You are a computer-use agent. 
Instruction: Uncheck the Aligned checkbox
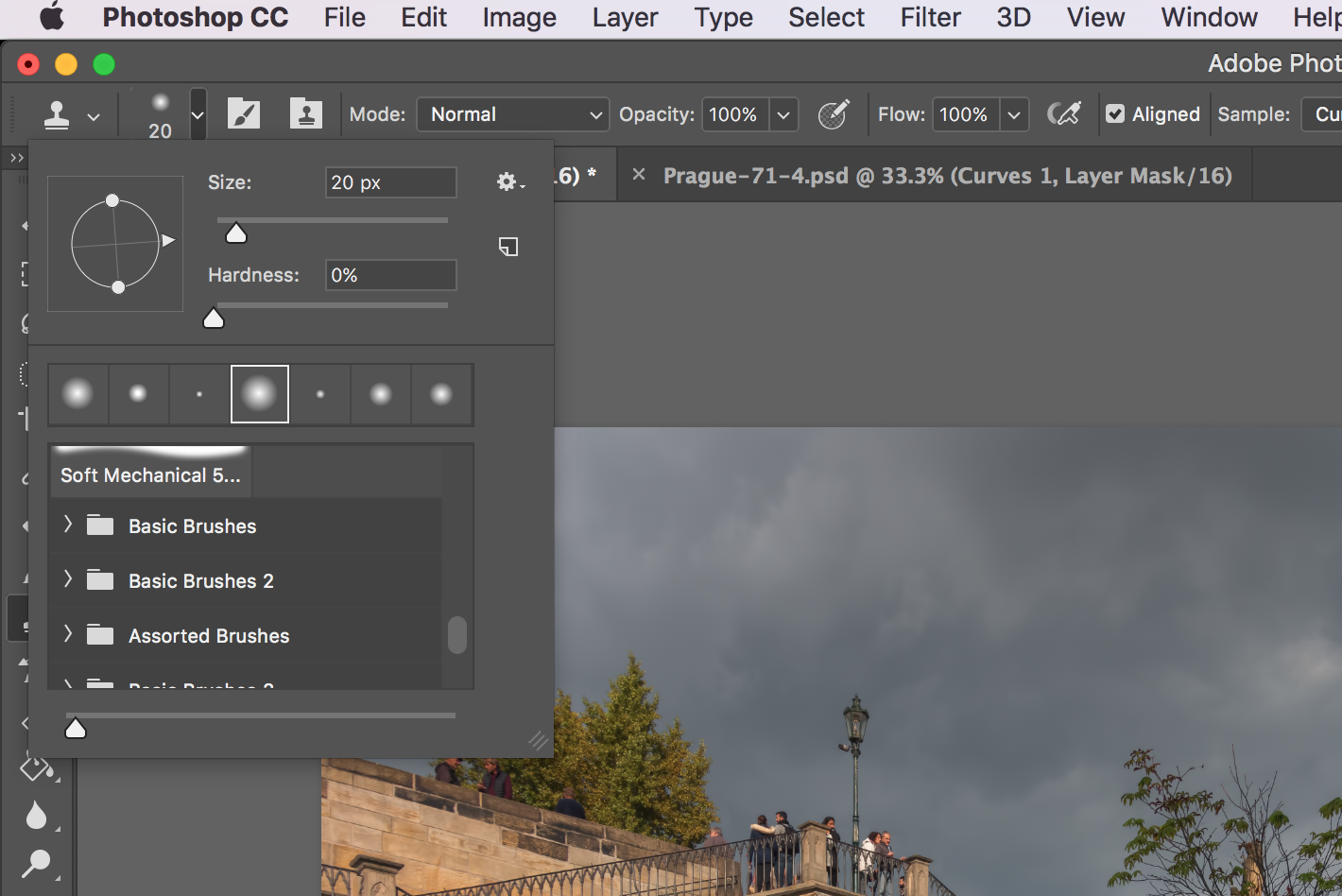click(1115, 114)
